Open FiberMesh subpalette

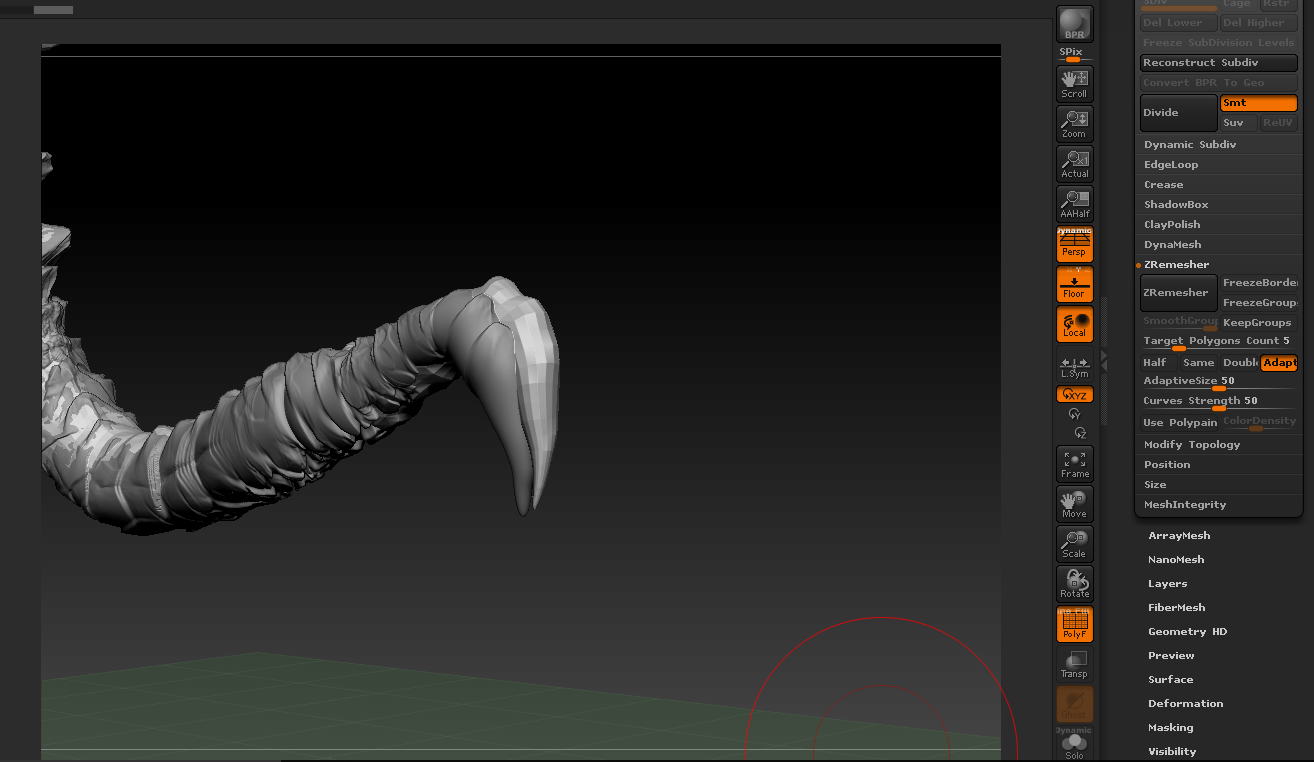click(x=1177, y=608)
